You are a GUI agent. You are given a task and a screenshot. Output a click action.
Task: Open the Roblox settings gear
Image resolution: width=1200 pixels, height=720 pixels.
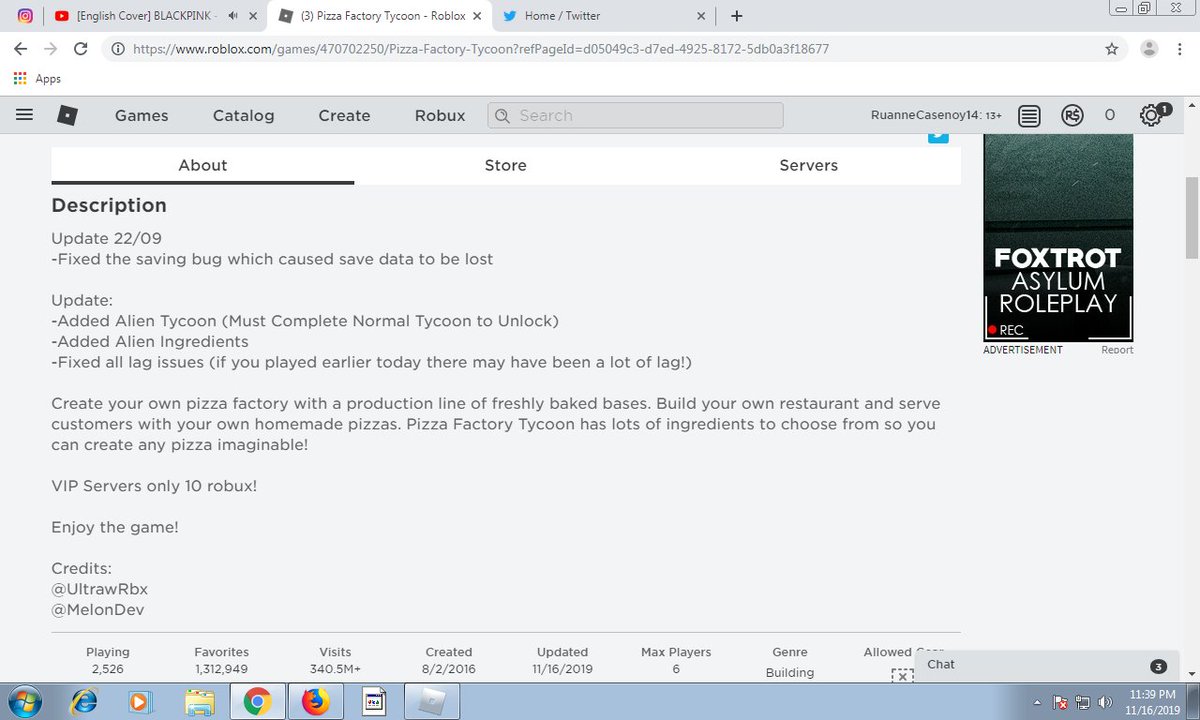coord(1153,115)
